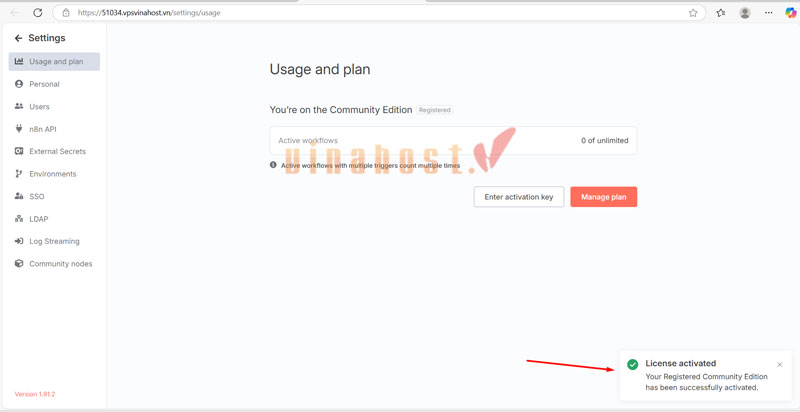View site info lock icon
The width and height of the screenshot is (800, 412).
click(x=66, y=13)
